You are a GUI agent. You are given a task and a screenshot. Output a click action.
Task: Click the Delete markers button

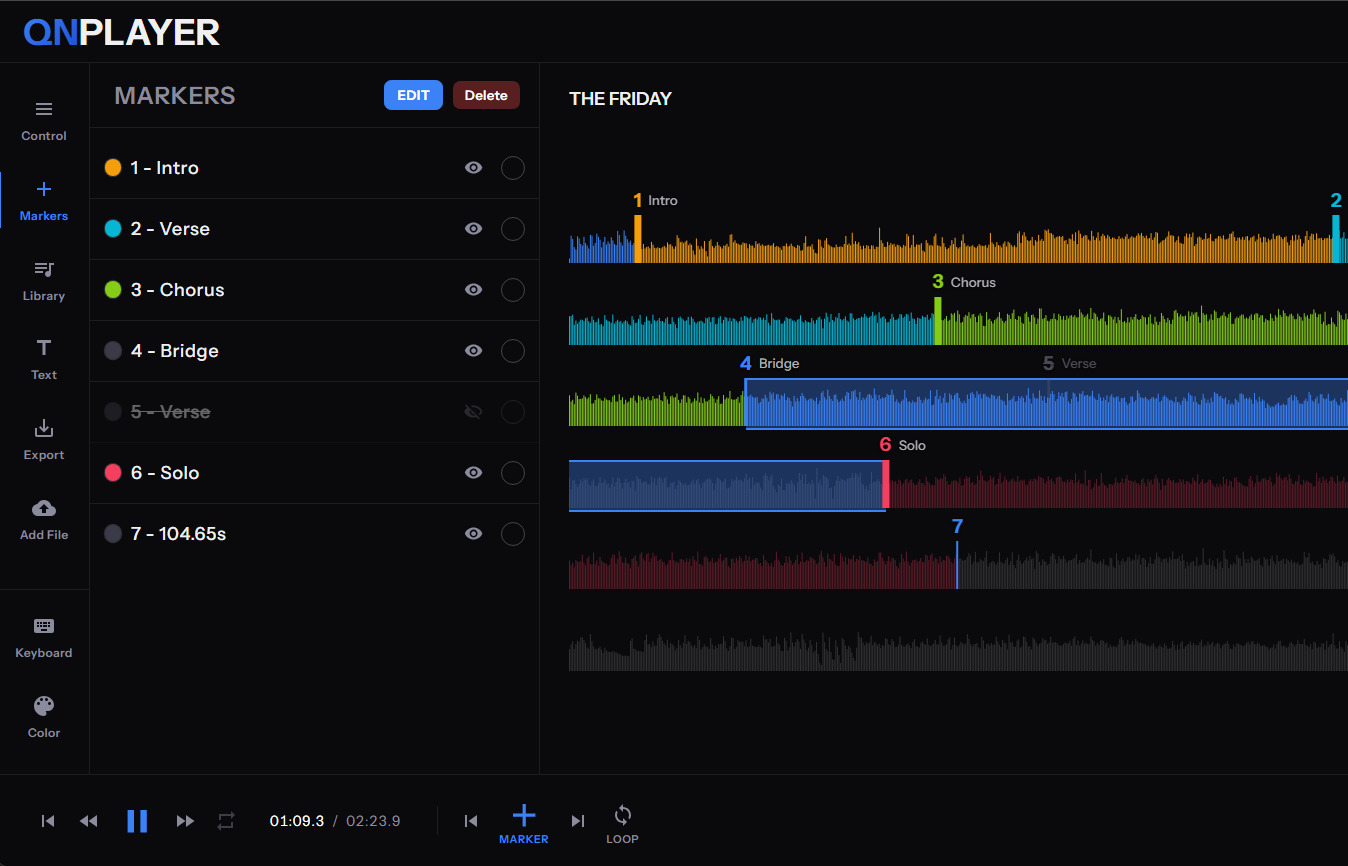(486, 95)
